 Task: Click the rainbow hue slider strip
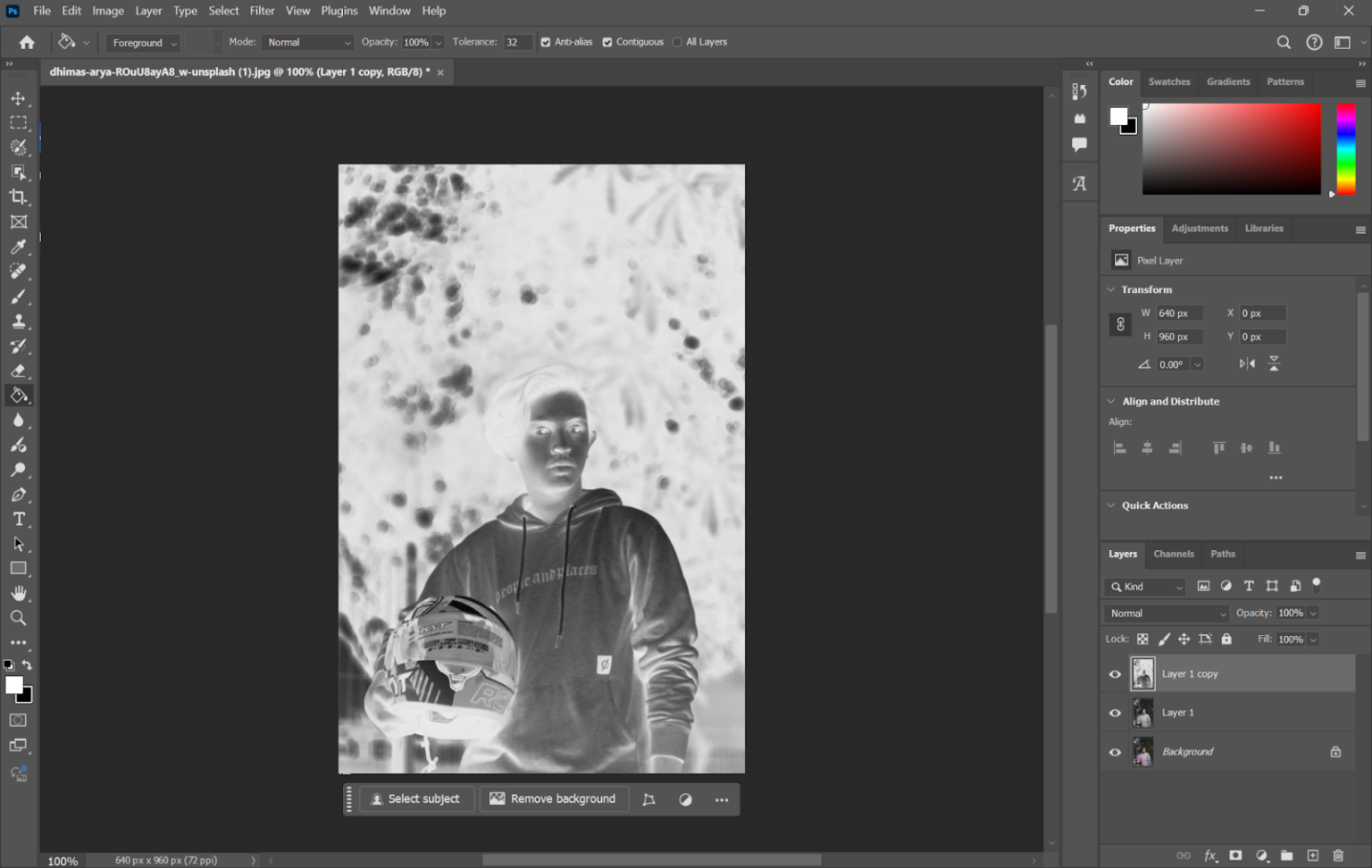[x=1345, y=148]
